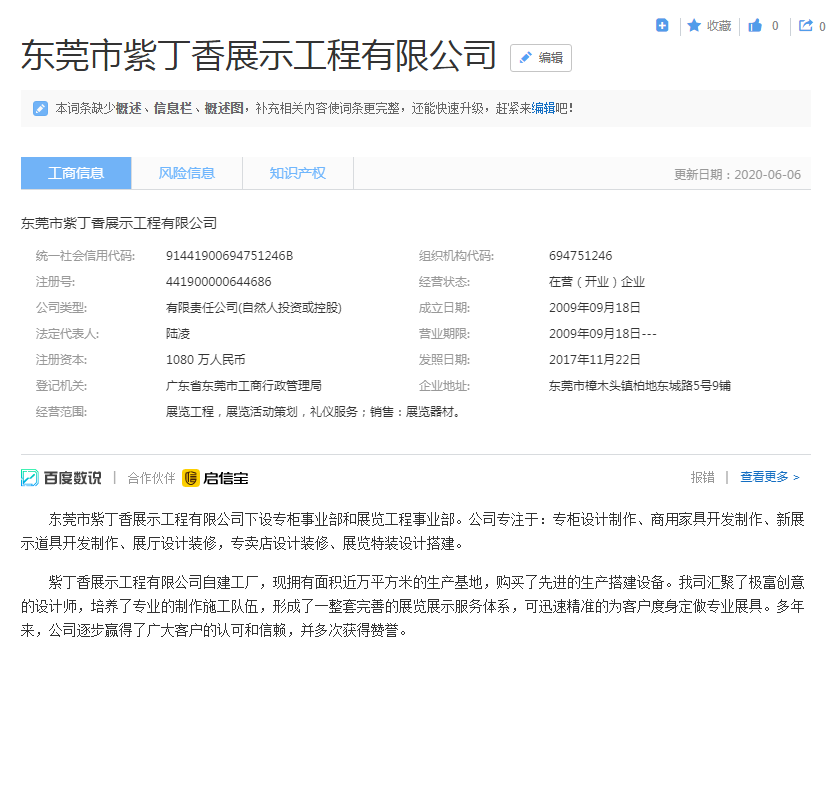Screen dimensions: 832x799
Task: Select the 工商信息 tab
Action: 76,173
